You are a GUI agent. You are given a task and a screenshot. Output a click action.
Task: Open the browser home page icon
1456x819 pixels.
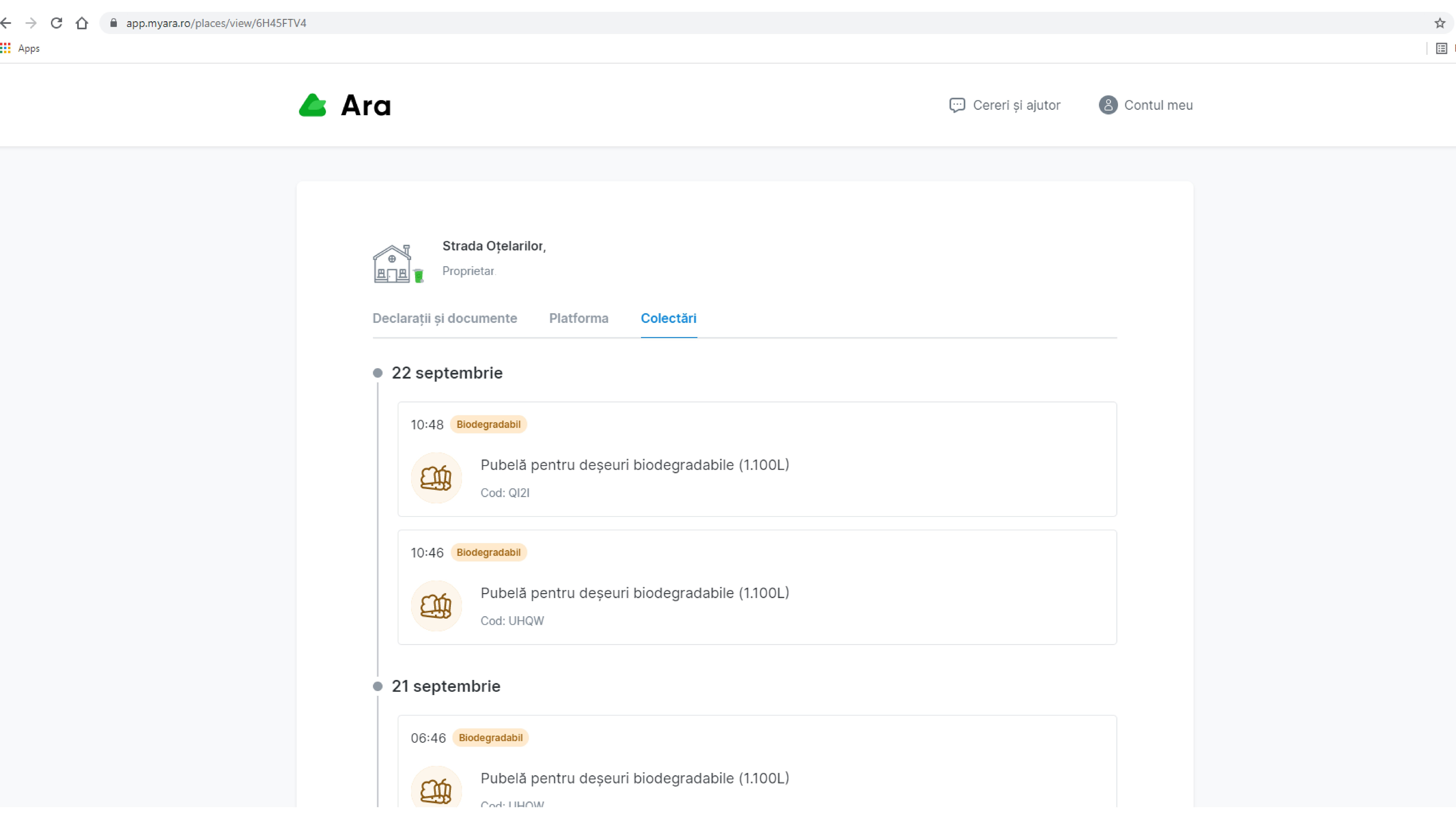pyautogui.click(x=82, y=23)
